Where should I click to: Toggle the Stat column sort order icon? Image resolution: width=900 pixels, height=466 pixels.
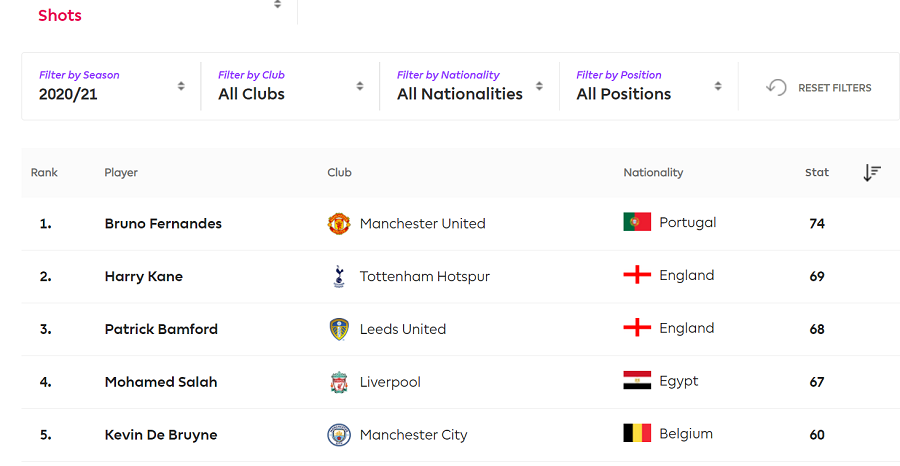click(x=872, y=172)
